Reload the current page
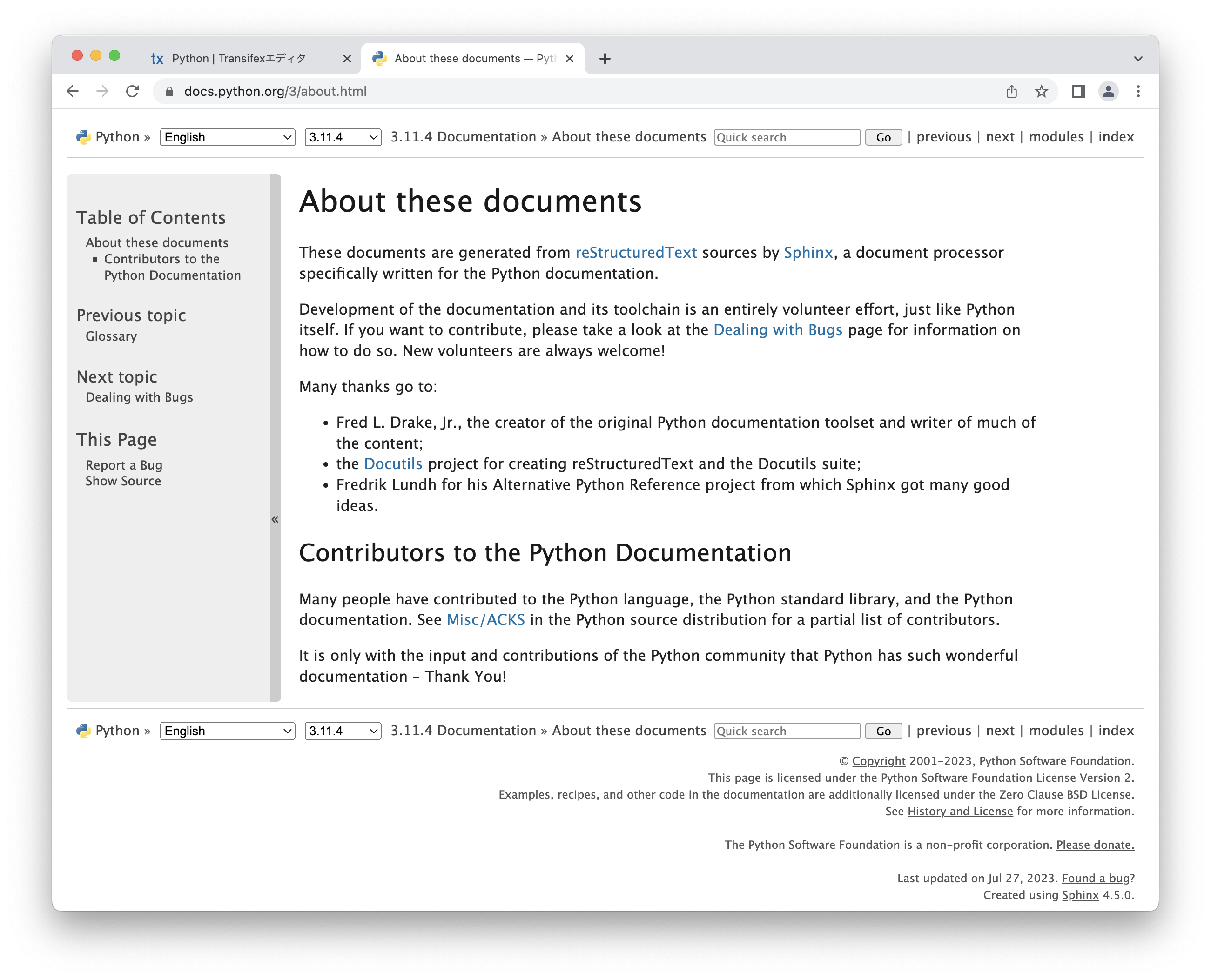 click(x=132, y=92)
